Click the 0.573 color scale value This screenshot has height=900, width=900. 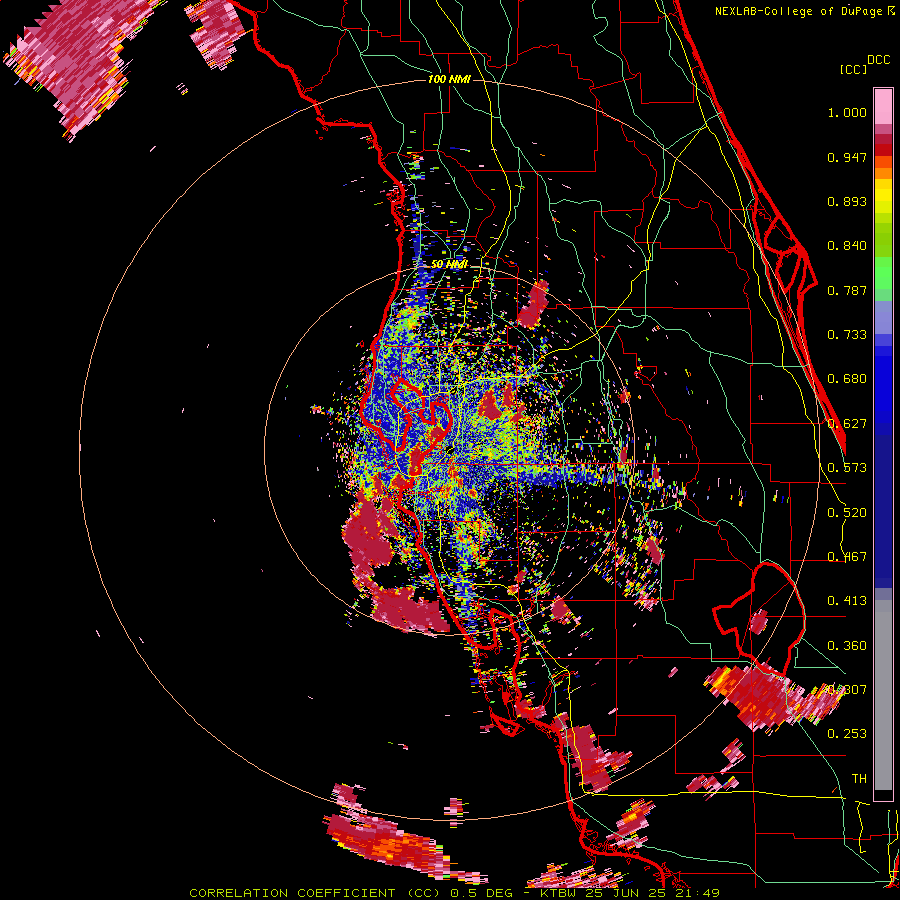pos(847,468)
